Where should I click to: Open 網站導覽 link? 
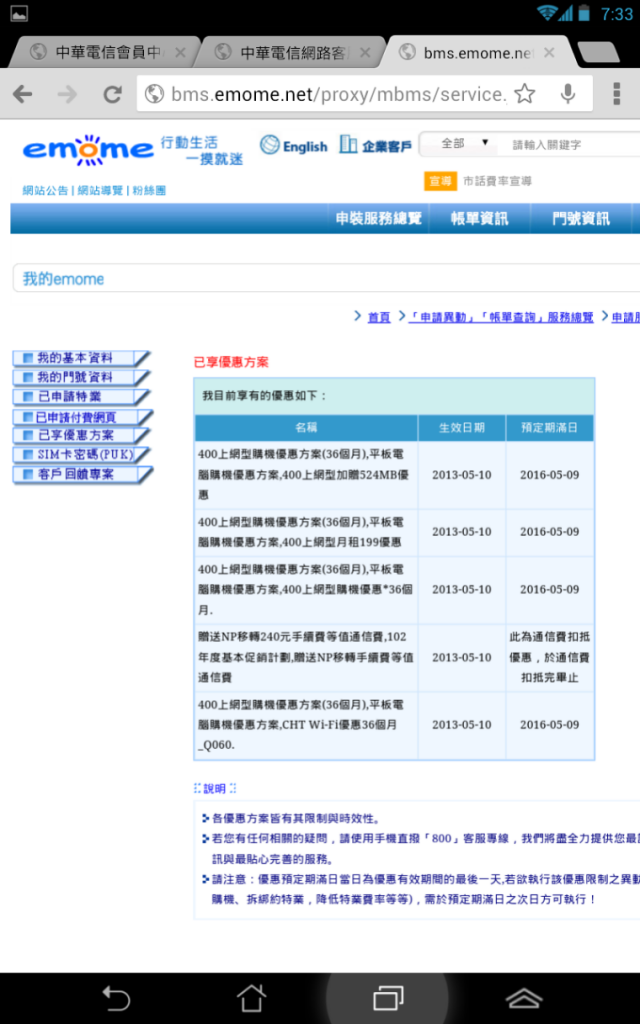coord(100,190)
